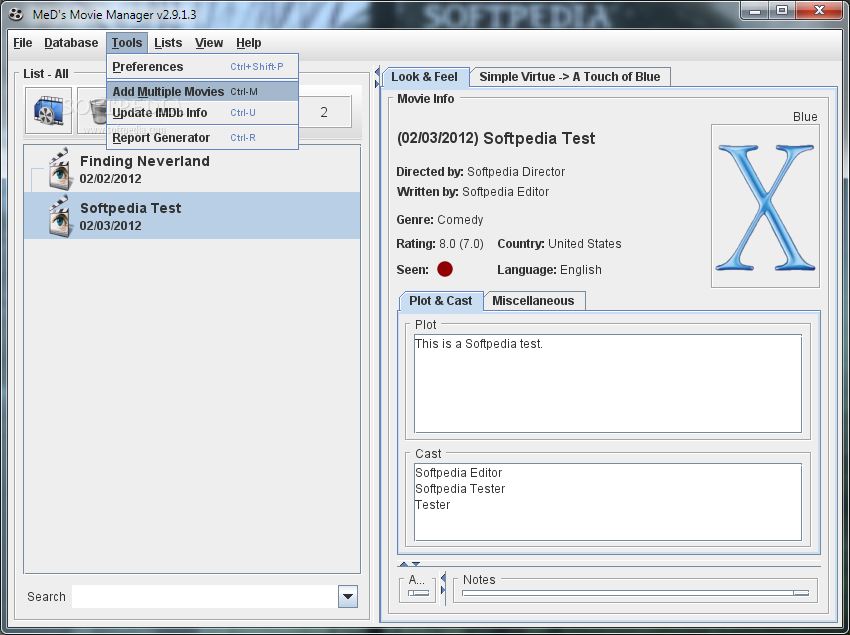Choose Add Multiple Movies menu entry
The height and width of the screenshot is (635, 850).
[202, 91]
